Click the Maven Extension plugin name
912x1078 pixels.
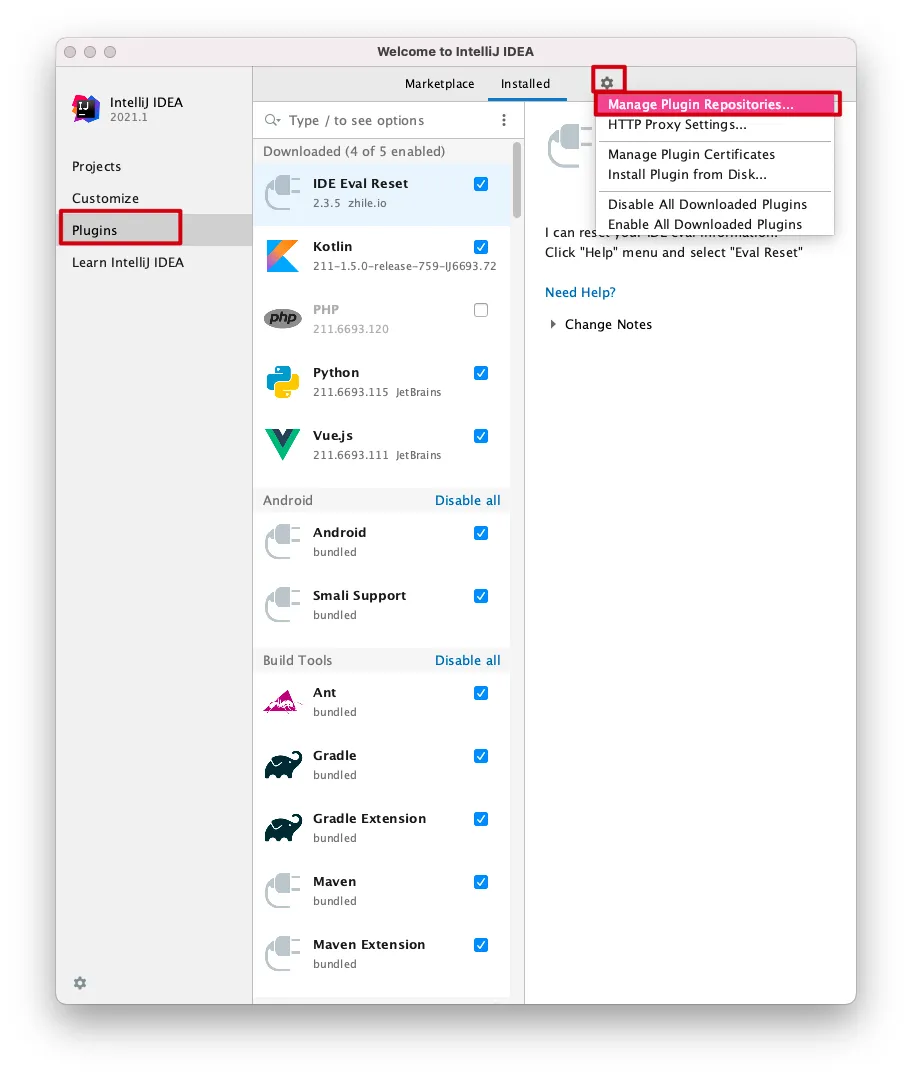[x=369, y=945]
